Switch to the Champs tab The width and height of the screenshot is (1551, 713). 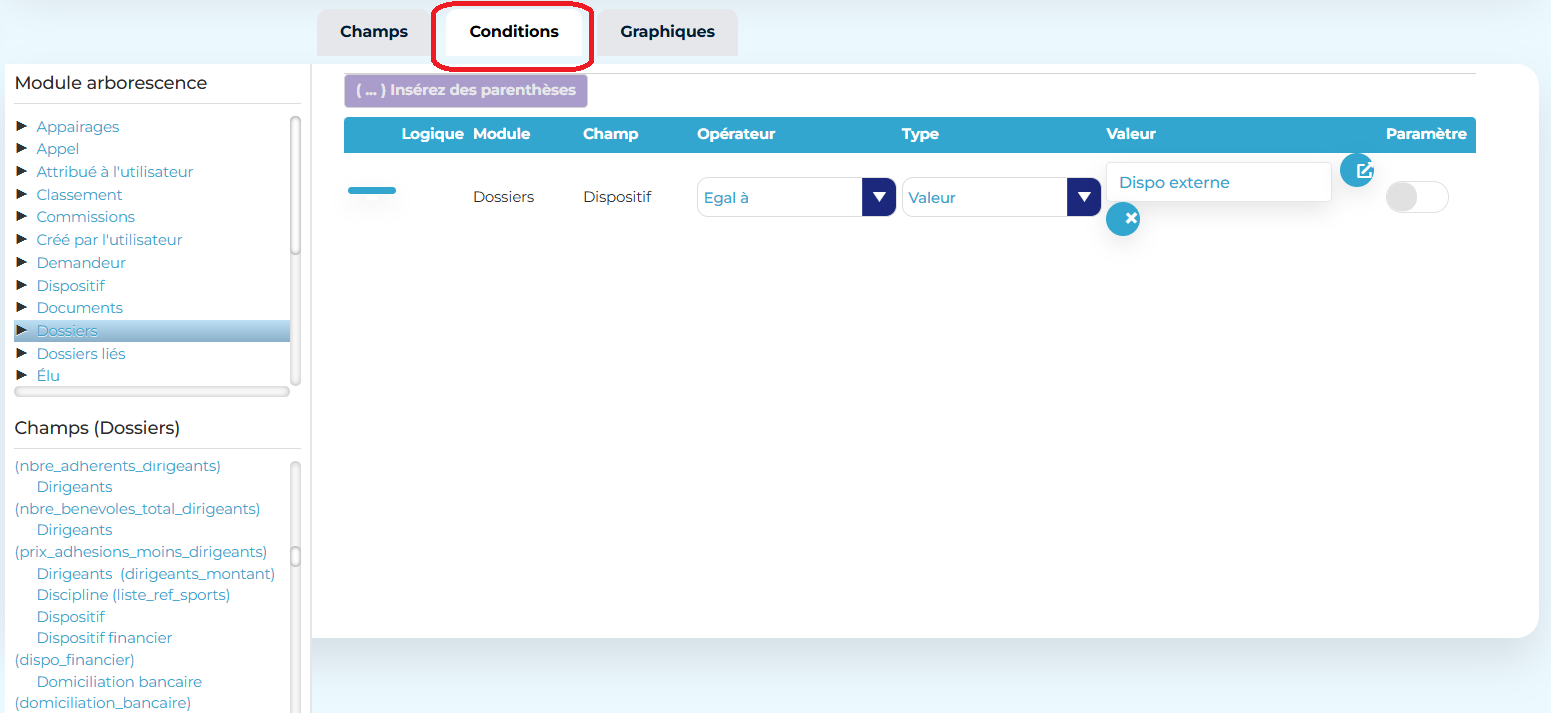click(374, 32)
